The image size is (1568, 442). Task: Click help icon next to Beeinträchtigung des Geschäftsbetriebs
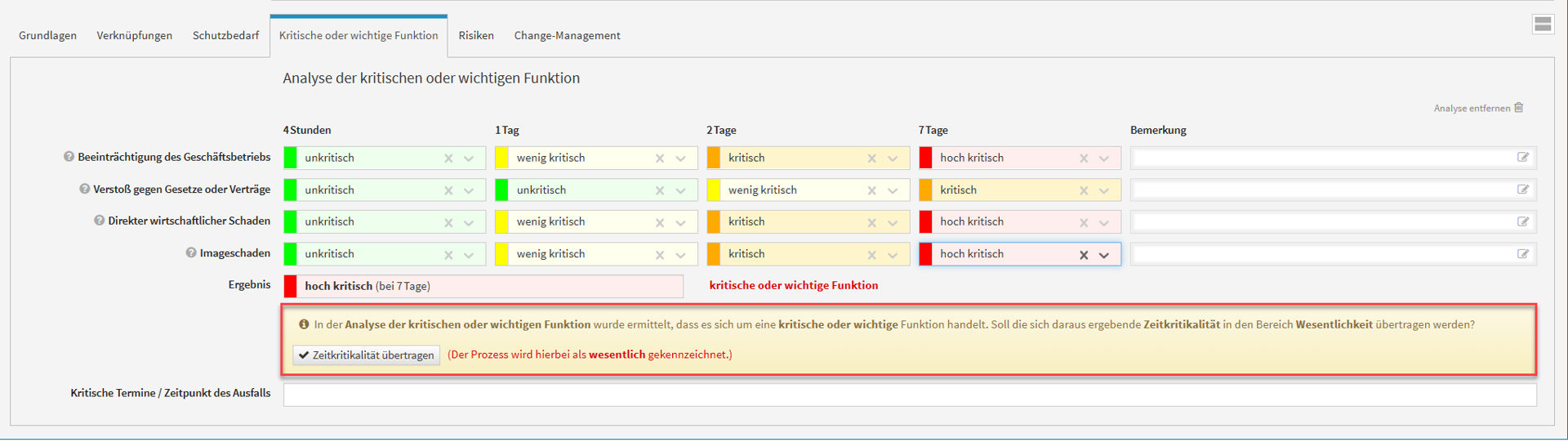(69, 157)
